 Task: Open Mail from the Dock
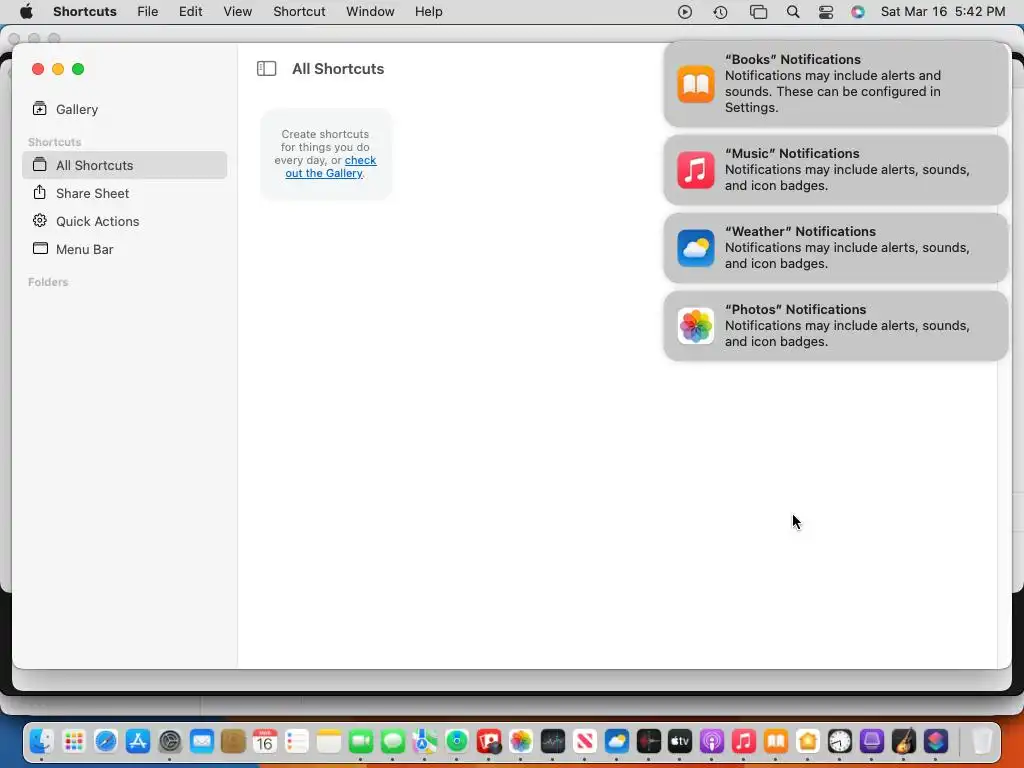(x=202, y=741)
